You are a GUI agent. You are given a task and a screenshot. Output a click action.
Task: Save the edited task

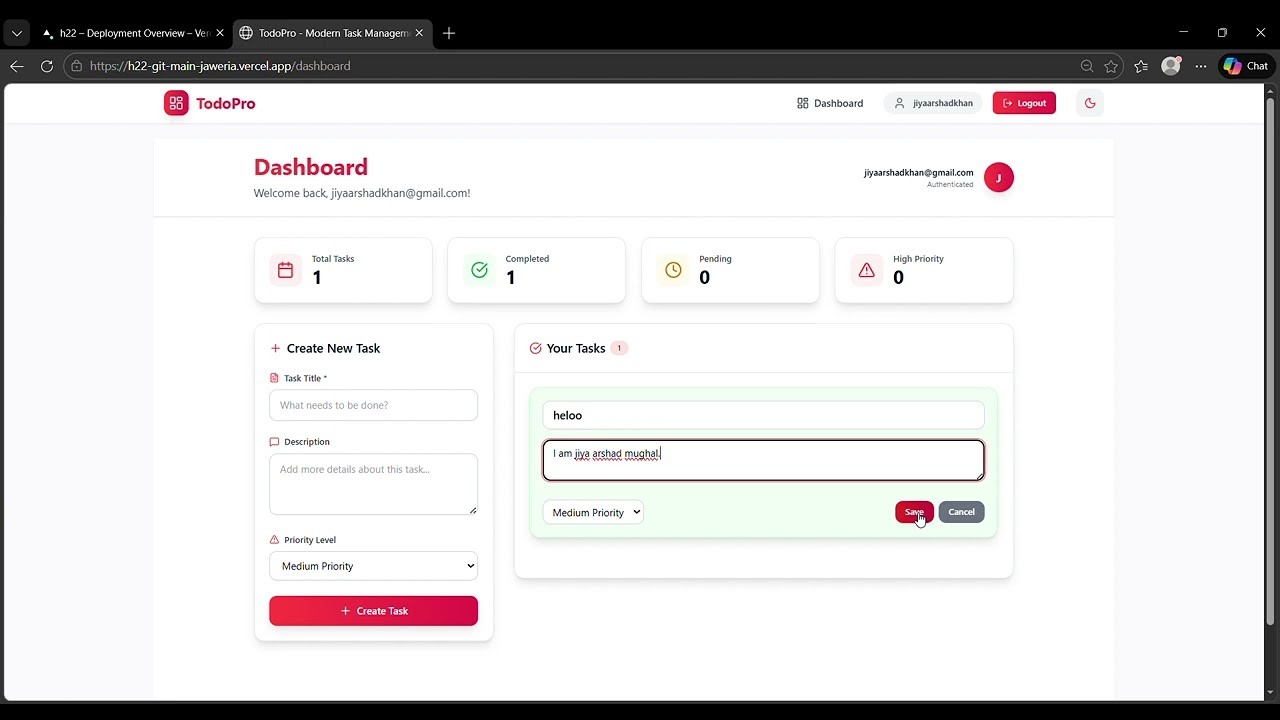tap(914, 512)
